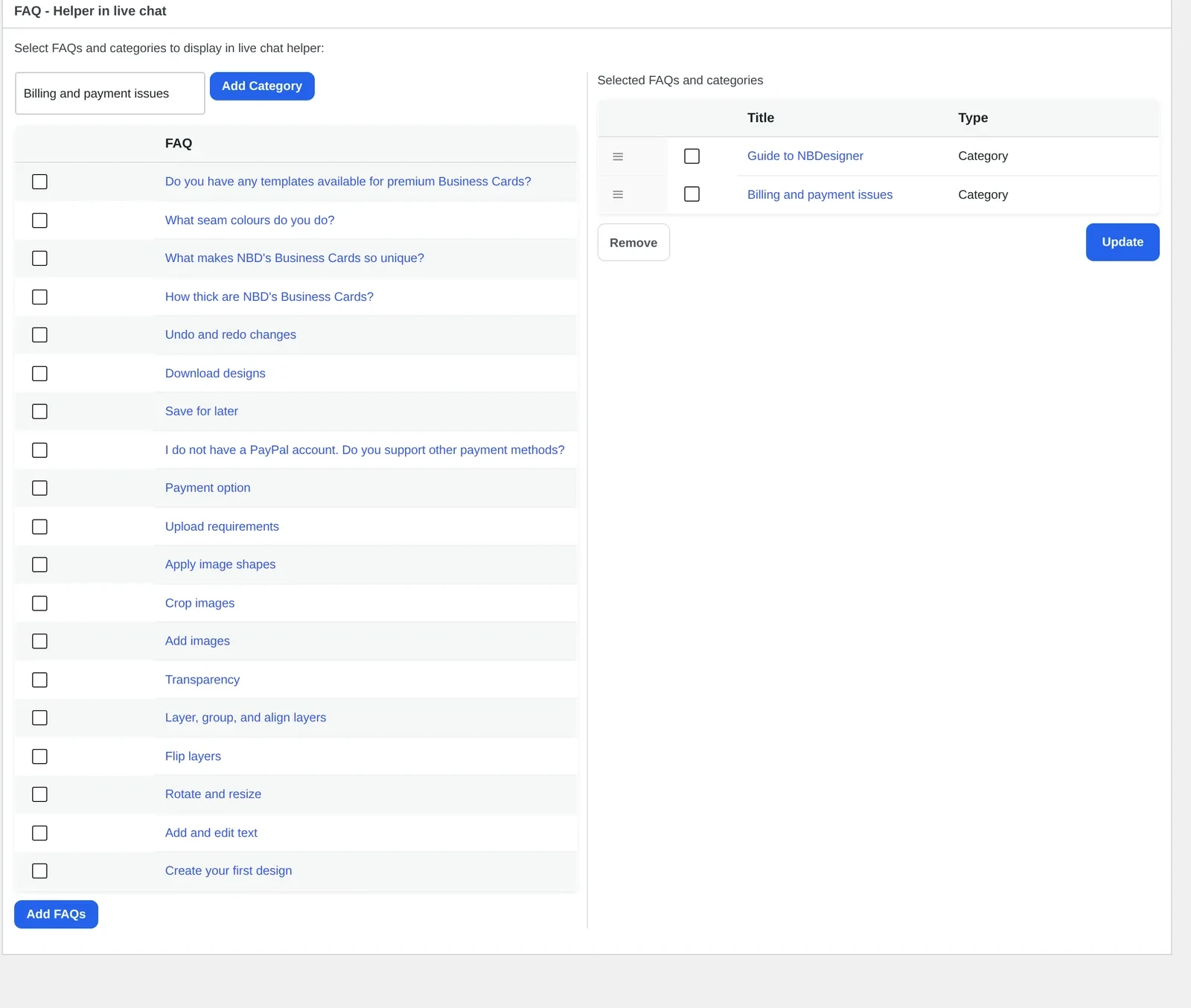Screen dimensions: 1191x1008
Task: Click the Type column header
Action: (973, 118)
